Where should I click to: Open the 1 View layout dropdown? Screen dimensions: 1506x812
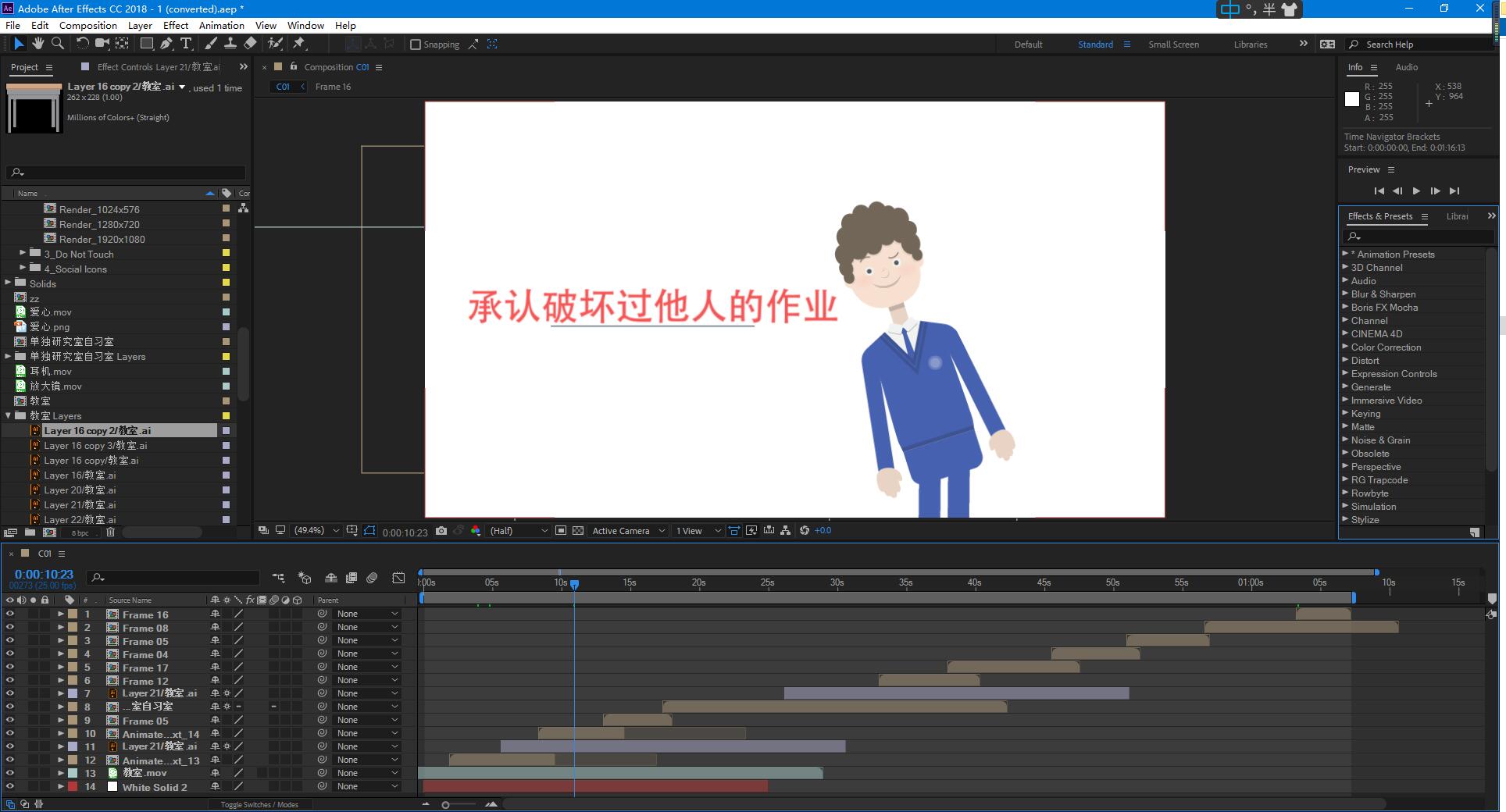click(x=698, y=531)
